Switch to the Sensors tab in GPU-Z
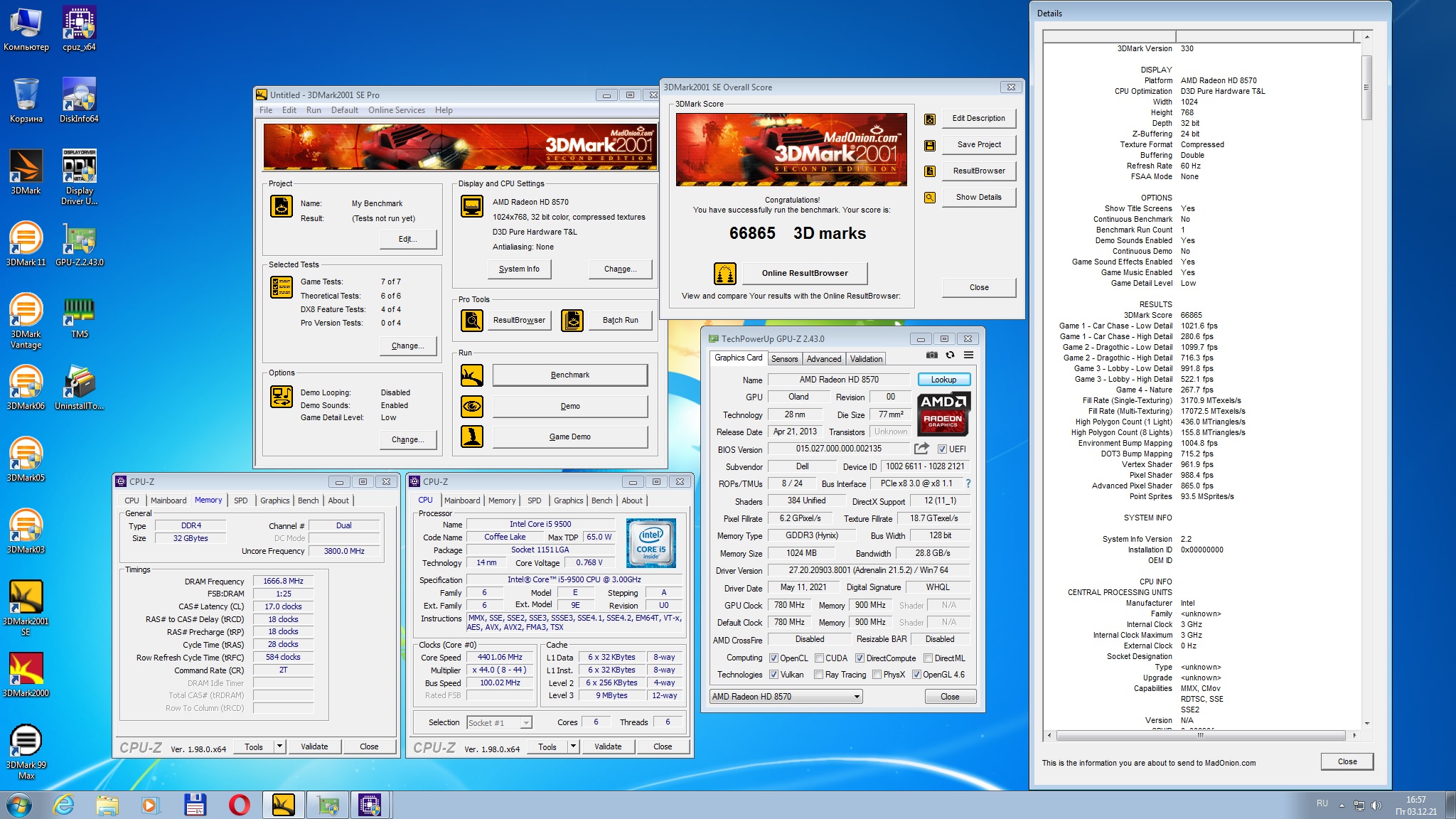This screenshot has width=1456, height=819. [784, 359]
